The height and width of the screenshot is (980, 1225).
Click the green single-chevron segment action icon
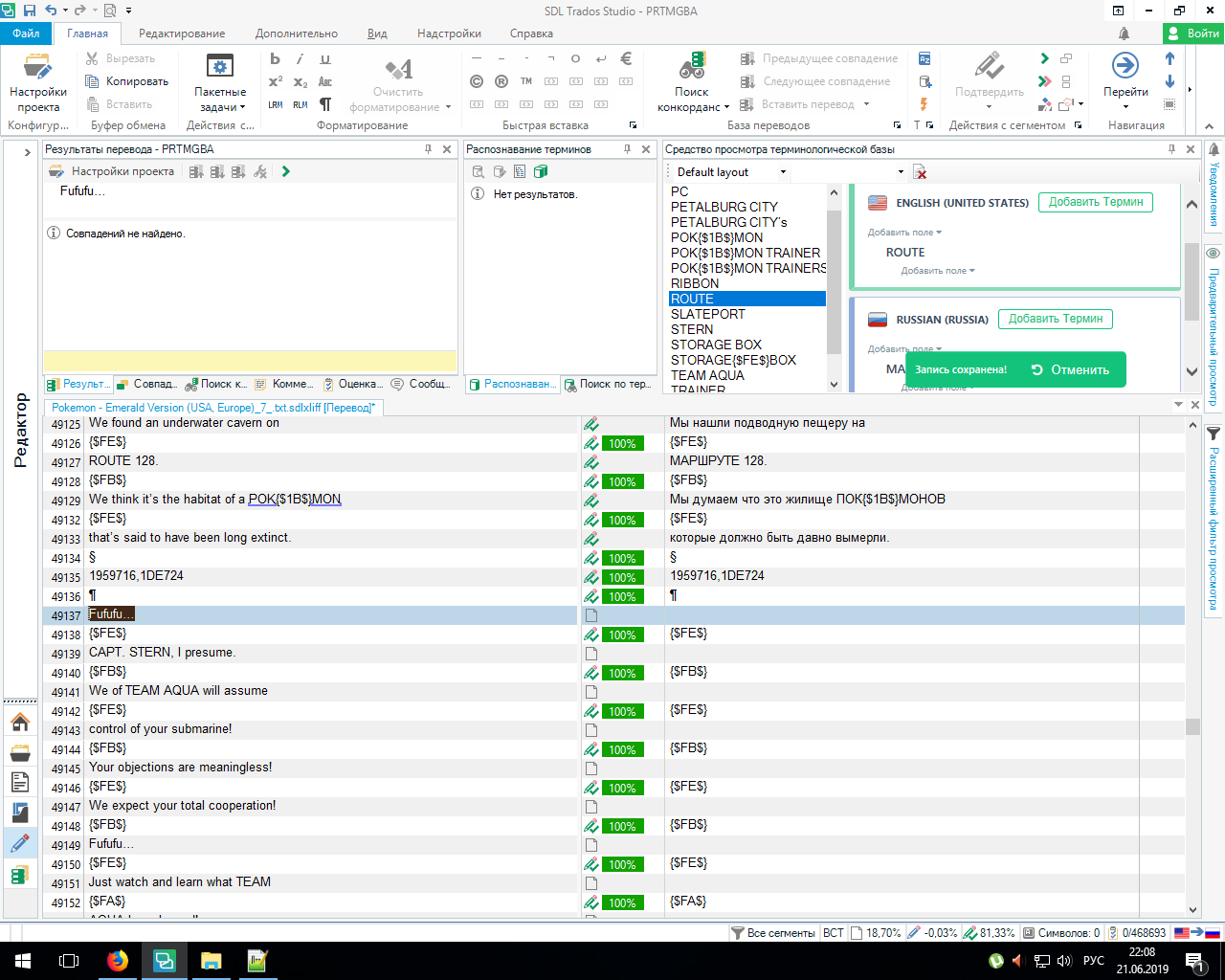(1044, 58)
